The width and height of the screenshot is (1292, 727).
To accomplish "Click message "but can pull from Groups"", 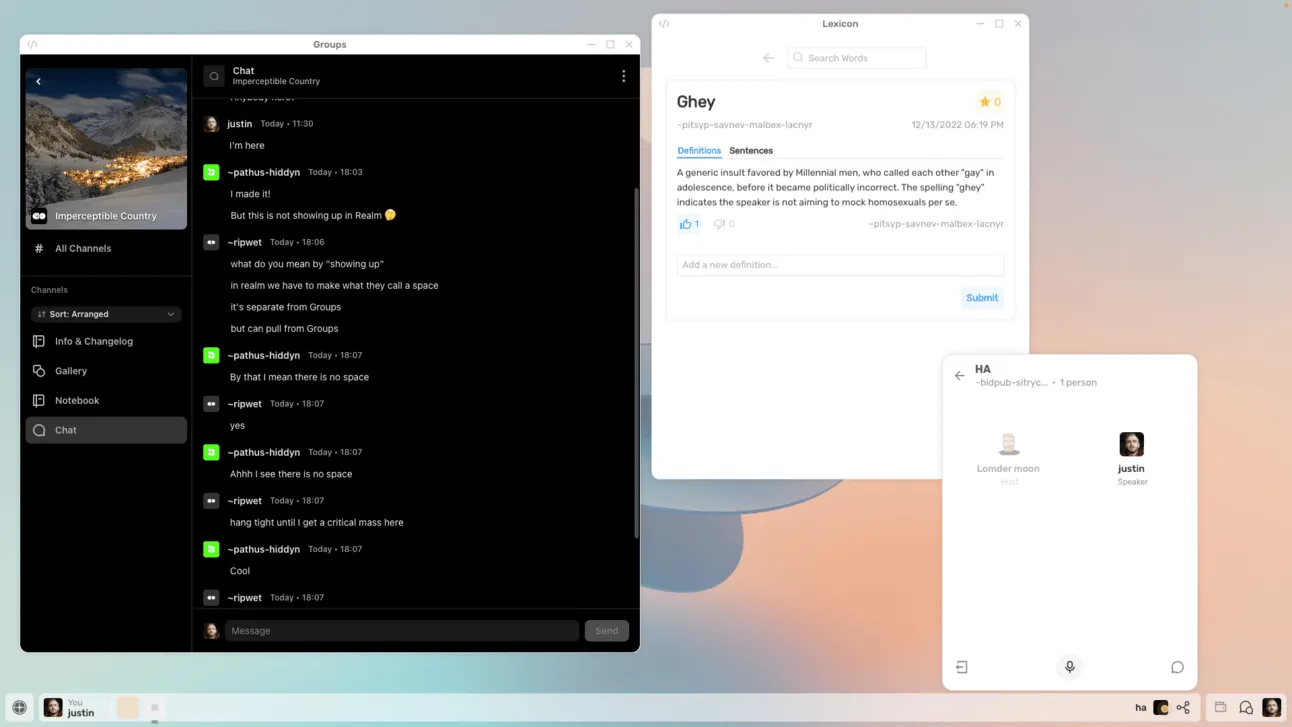I will point(284,329).
